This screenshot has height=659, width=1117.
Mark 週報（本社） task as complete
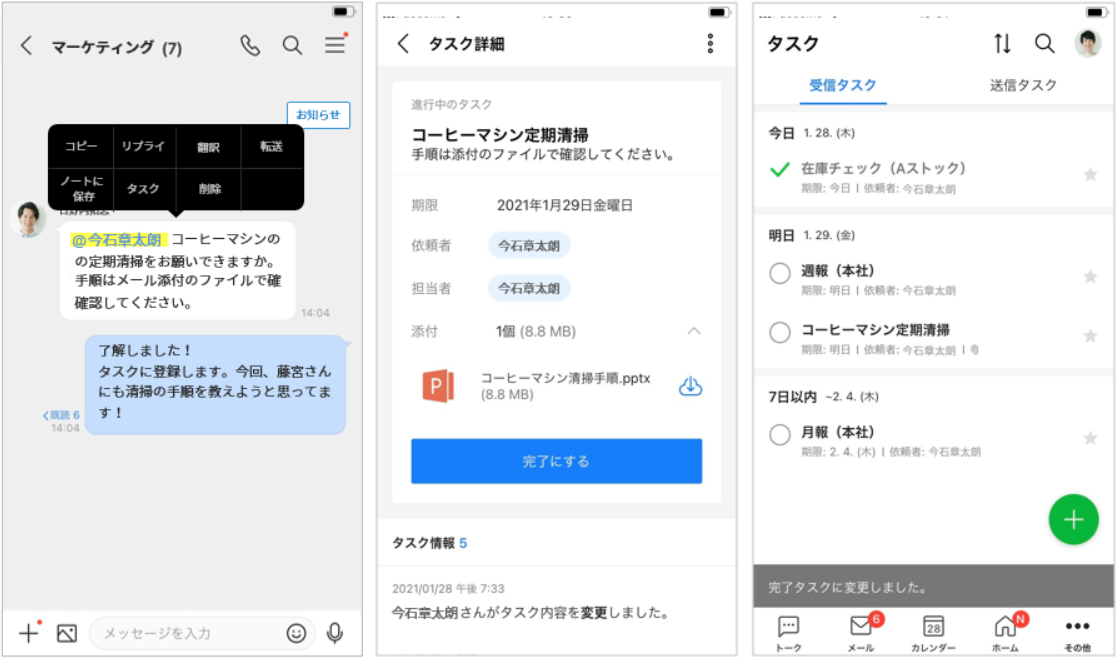coord(780,273)
